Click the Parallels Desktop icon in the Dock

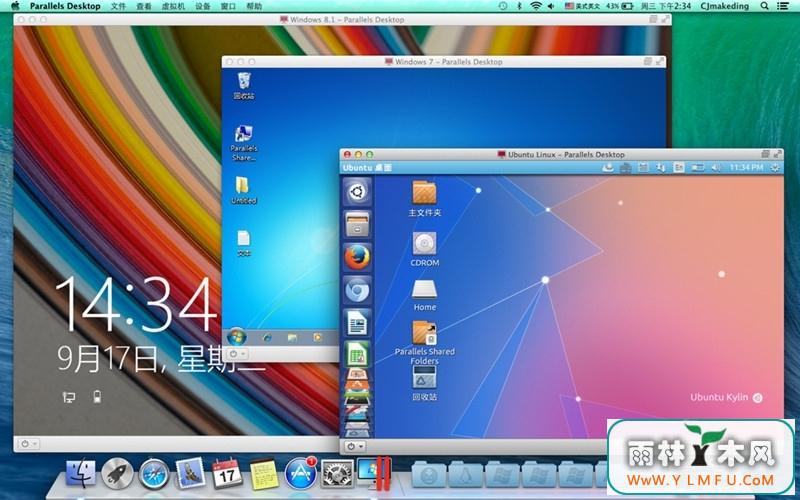pyautogui.click(x=374, y=473)
